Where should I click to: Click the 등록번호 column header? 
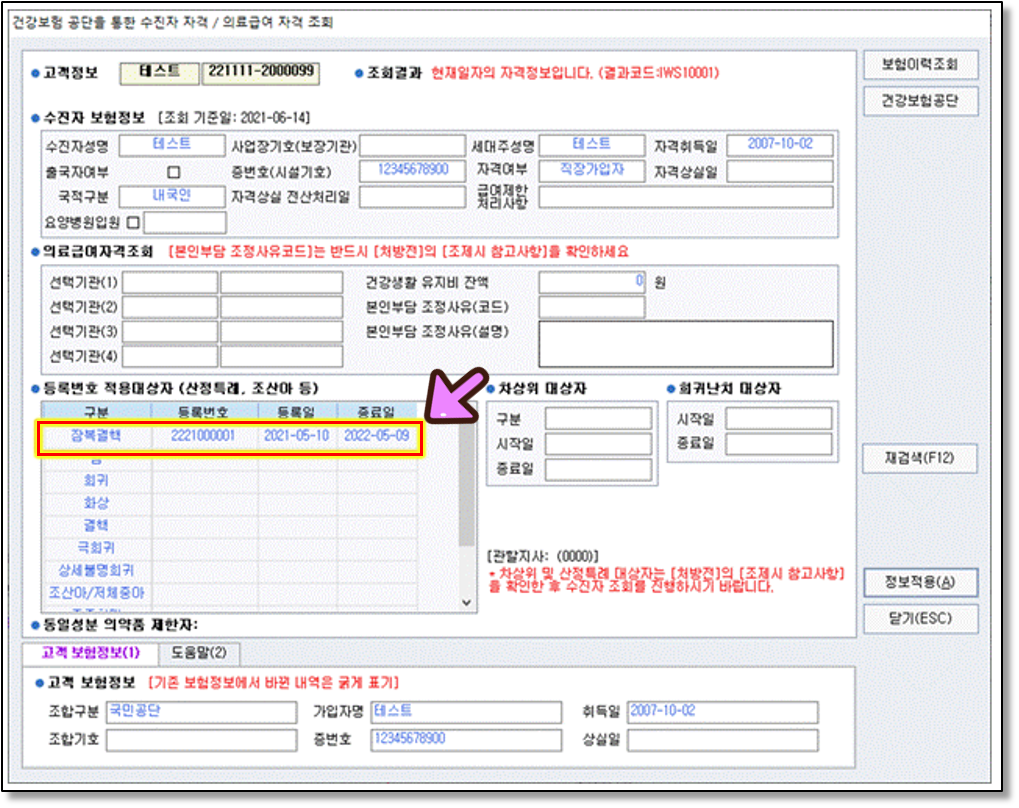[204, 412]
